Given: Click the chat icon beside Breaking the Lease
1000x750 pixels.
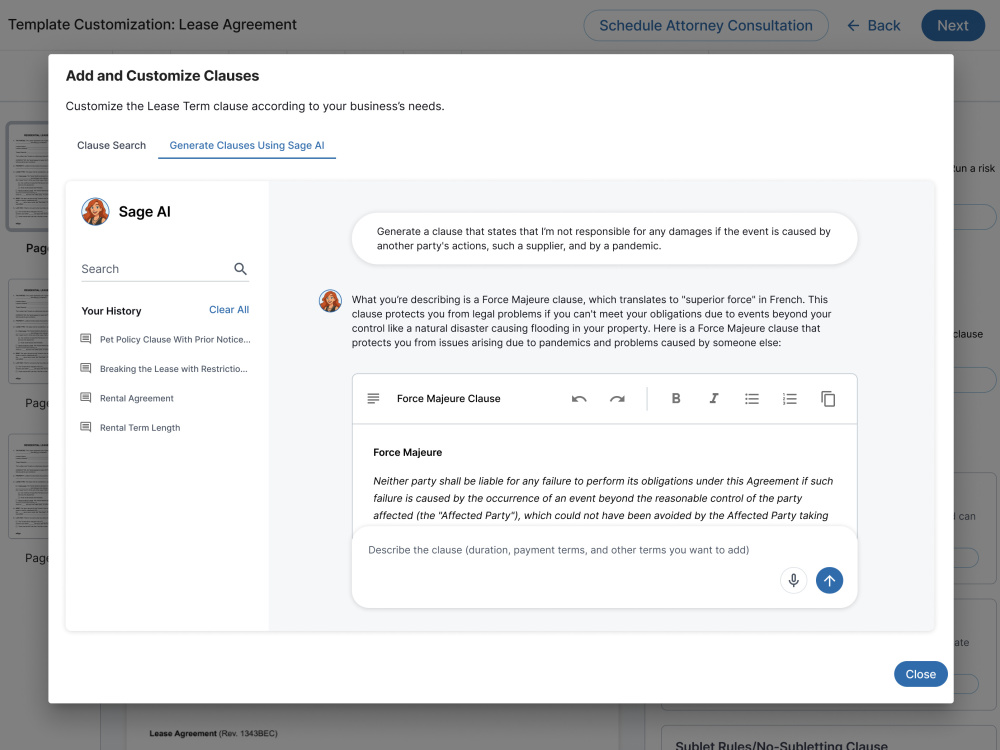Looking at the screenshot, I should [85, 368].
